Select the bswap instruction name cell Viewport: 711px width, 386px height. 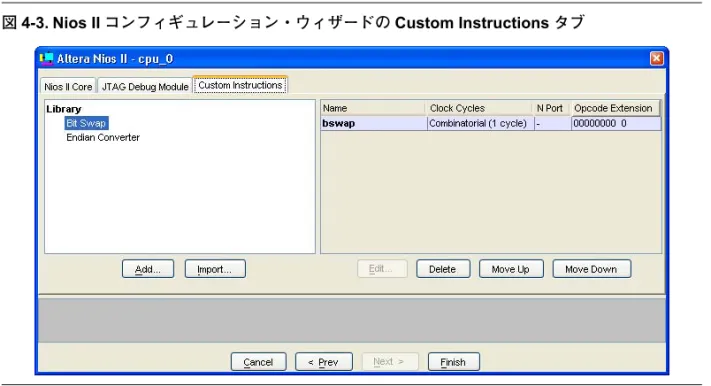pyautogui.click(x=374, y=123)
